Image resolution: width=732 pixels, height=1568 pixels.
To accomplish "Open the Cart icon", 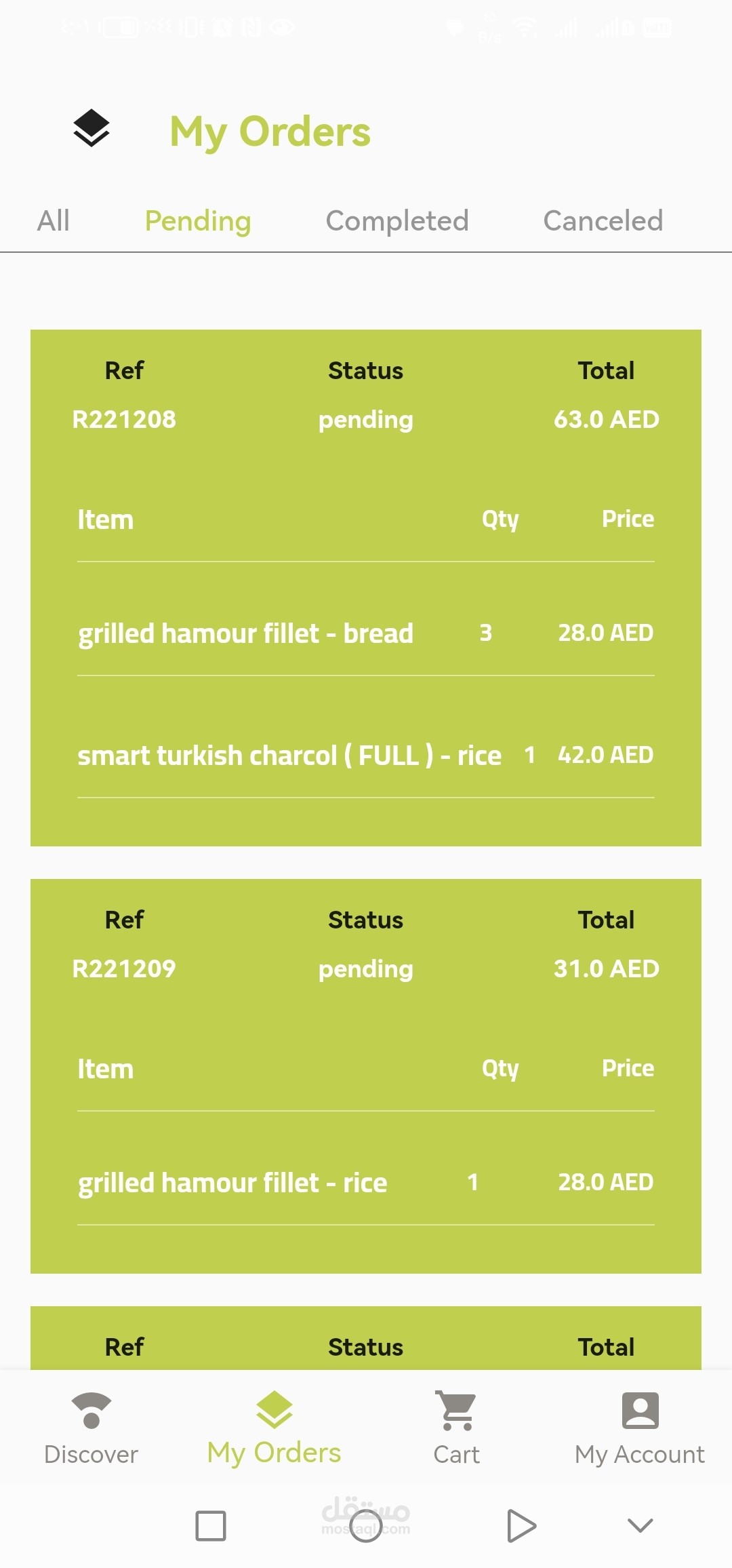I will [x=456, y=1411].
